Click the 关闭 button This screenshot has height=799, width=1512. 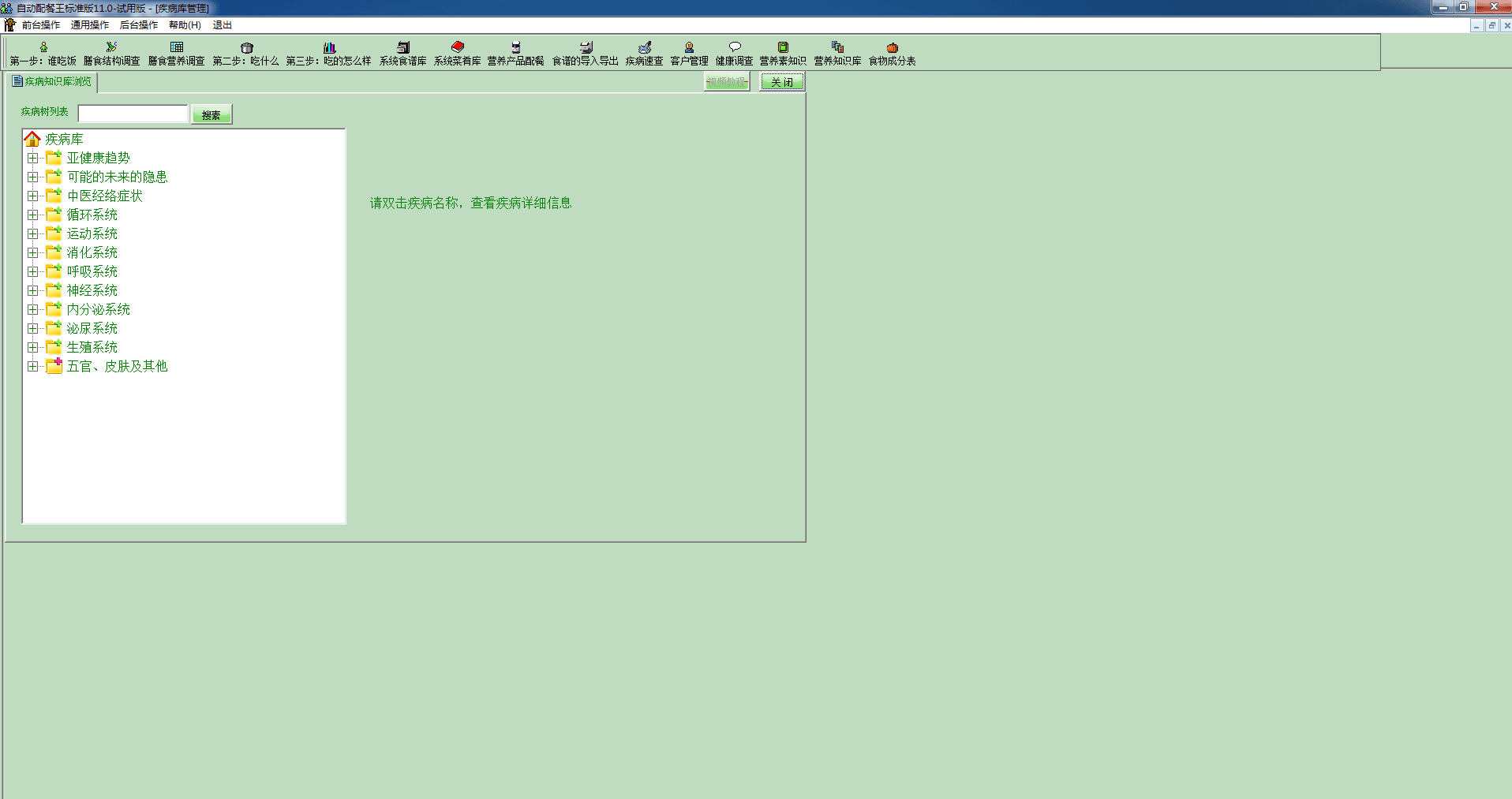tap(782, 82)
